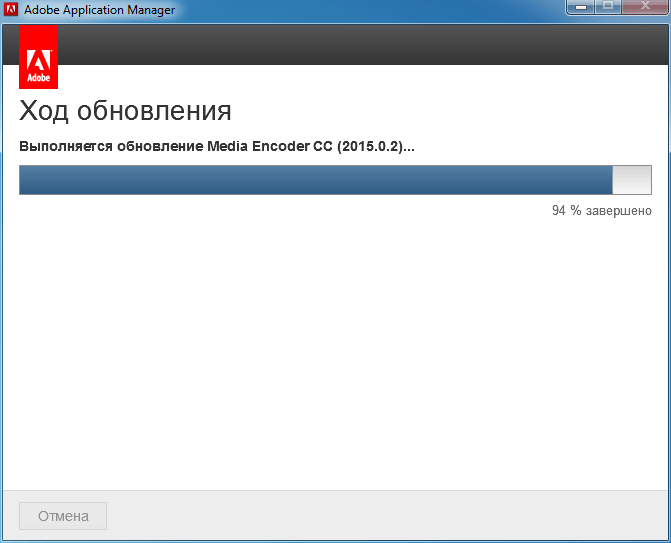
Task: Click the Media Encoder CC update message
Action: coord(217,146)
